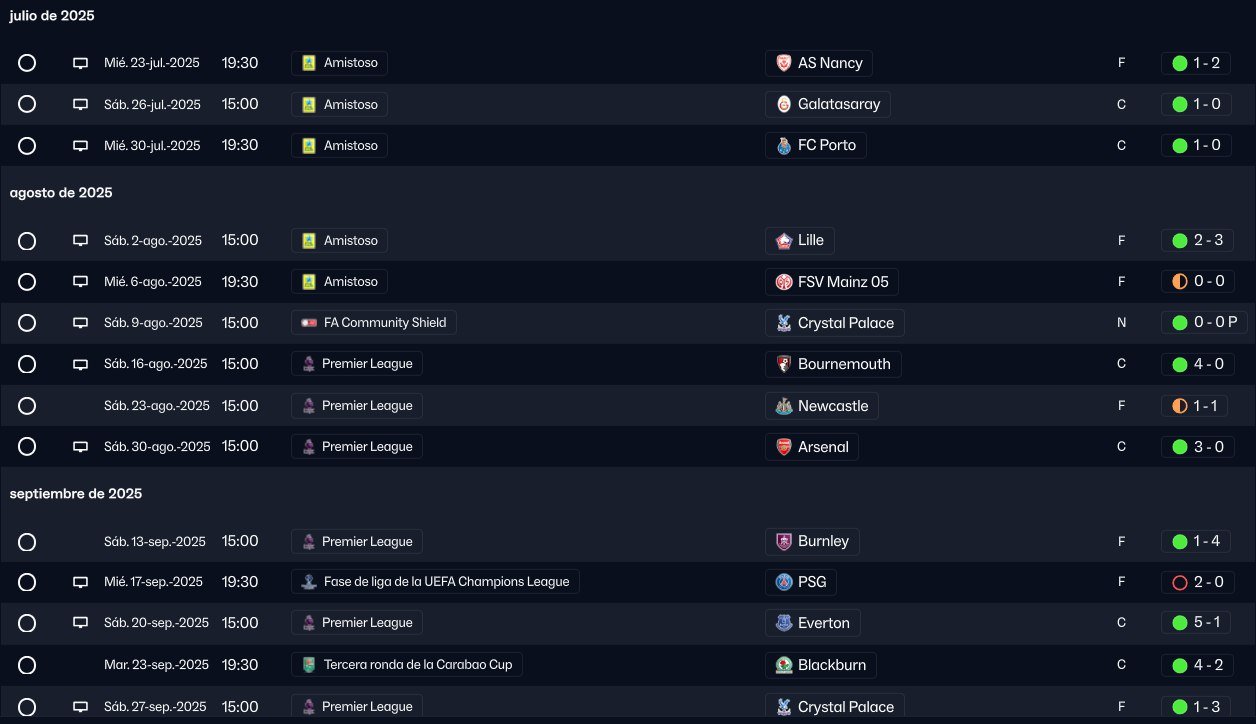This screenshot has height=724, width=1256.
Task: Select the circle for Bournemouth fixture row
Action: click(x=27, y=365)
